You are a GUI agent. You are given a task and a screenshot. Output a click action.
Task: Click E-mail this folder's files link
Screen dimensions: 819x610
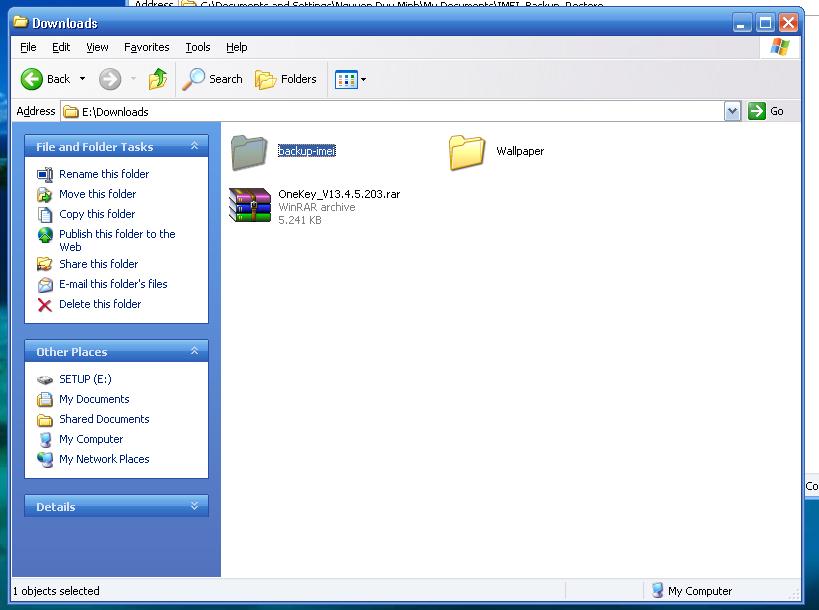pyautogui.click(x=113, y=284)
